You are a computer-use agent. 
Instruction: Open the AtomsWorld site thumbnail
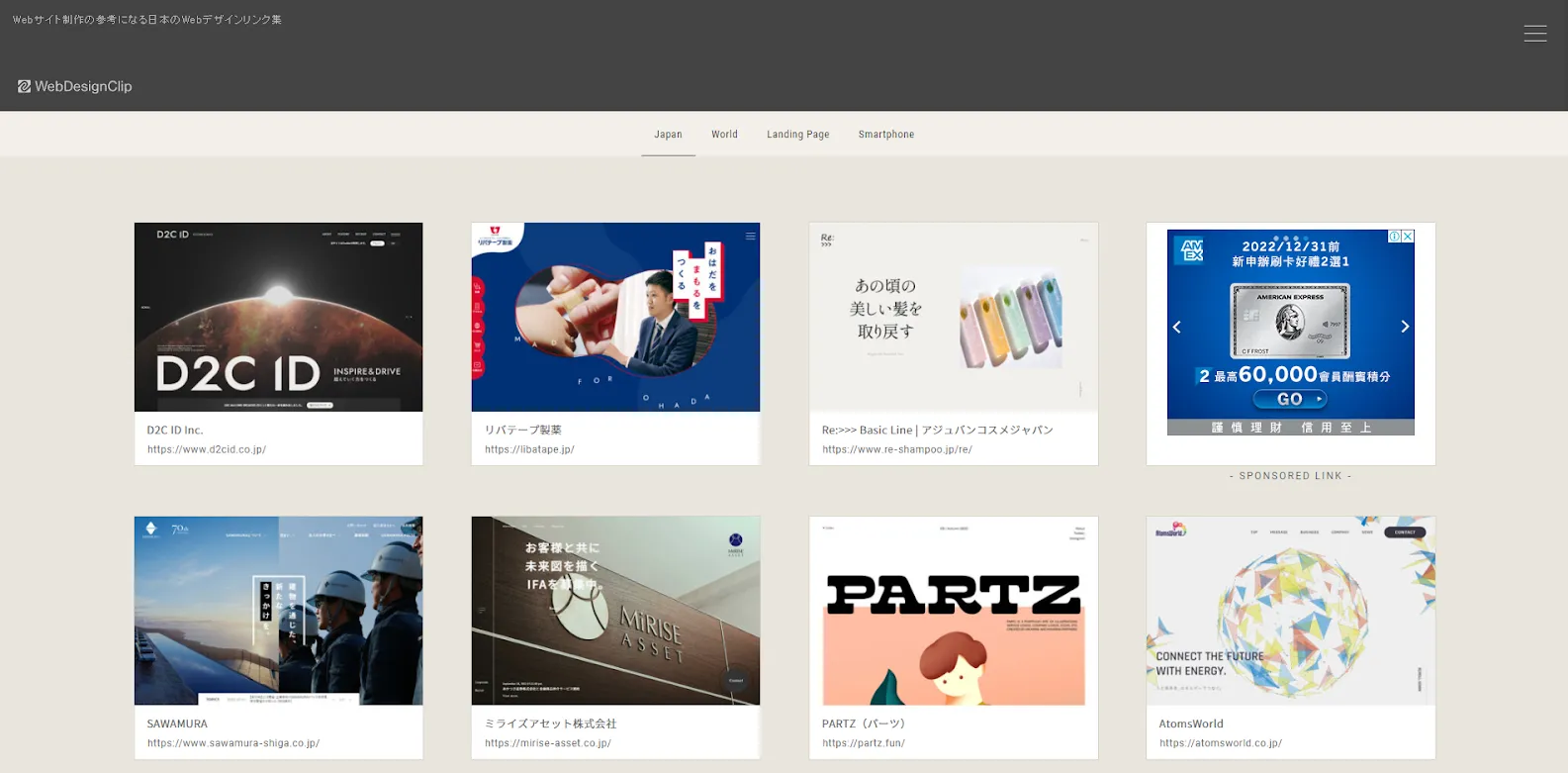coord(1290,611)
